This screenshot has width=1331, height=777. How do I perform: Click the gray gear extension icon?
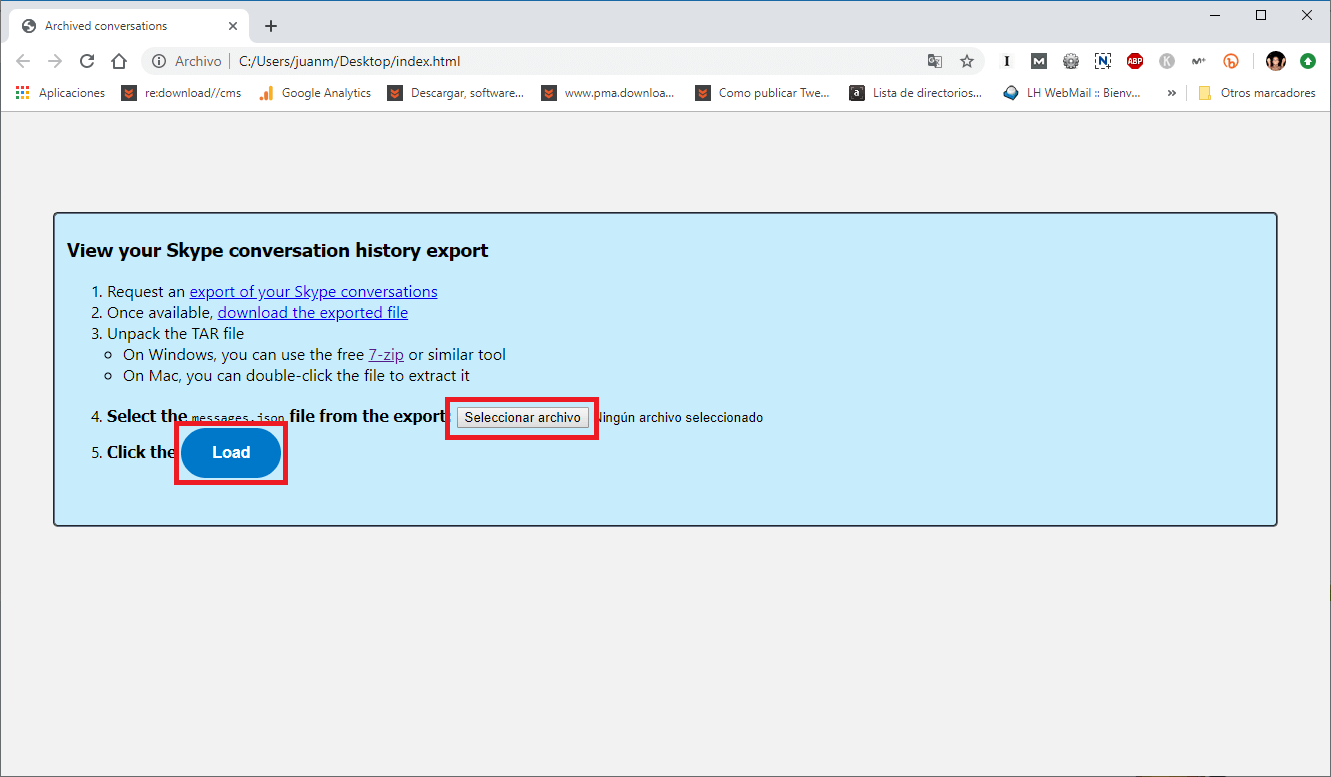pos(1071,61)
